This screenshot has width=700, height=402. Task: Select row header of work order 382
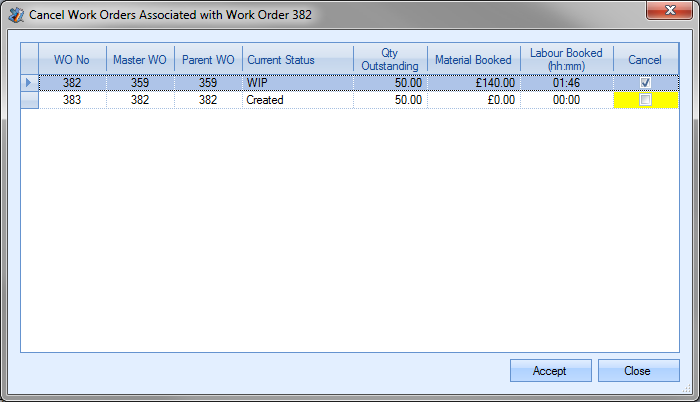29,83
